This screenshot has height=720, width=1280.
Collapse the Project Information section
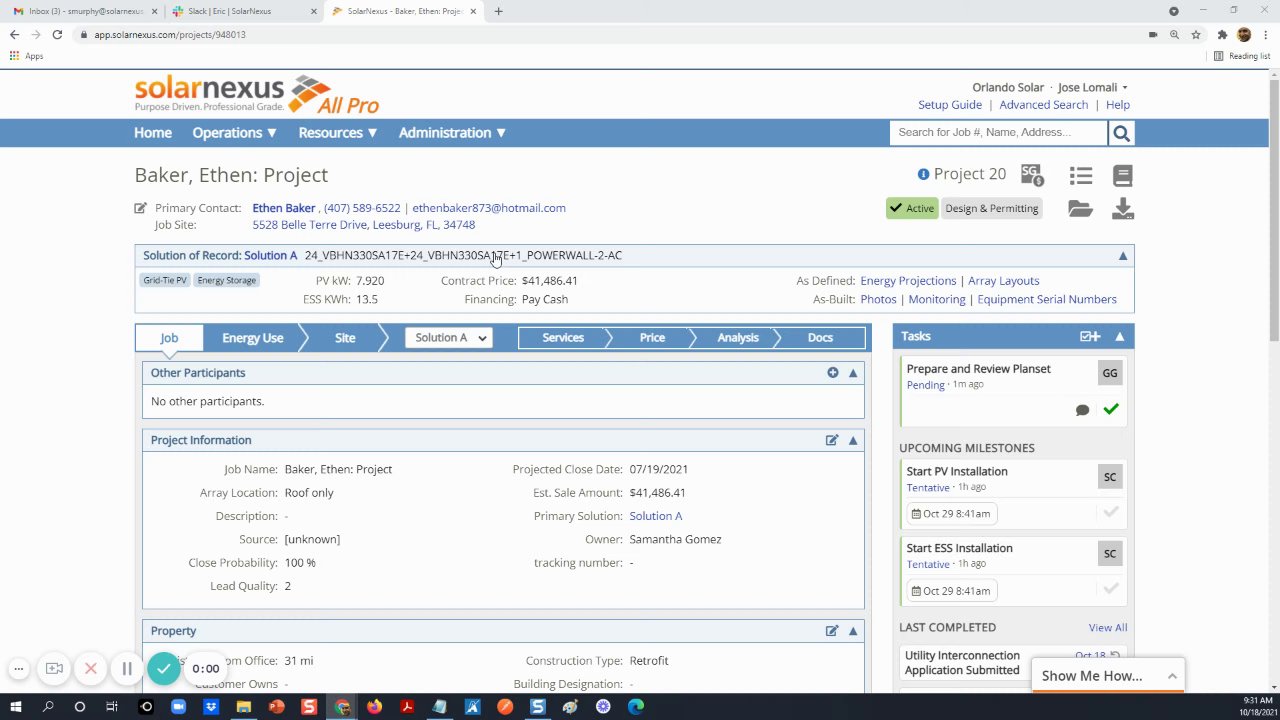click(x=853, y=440)
